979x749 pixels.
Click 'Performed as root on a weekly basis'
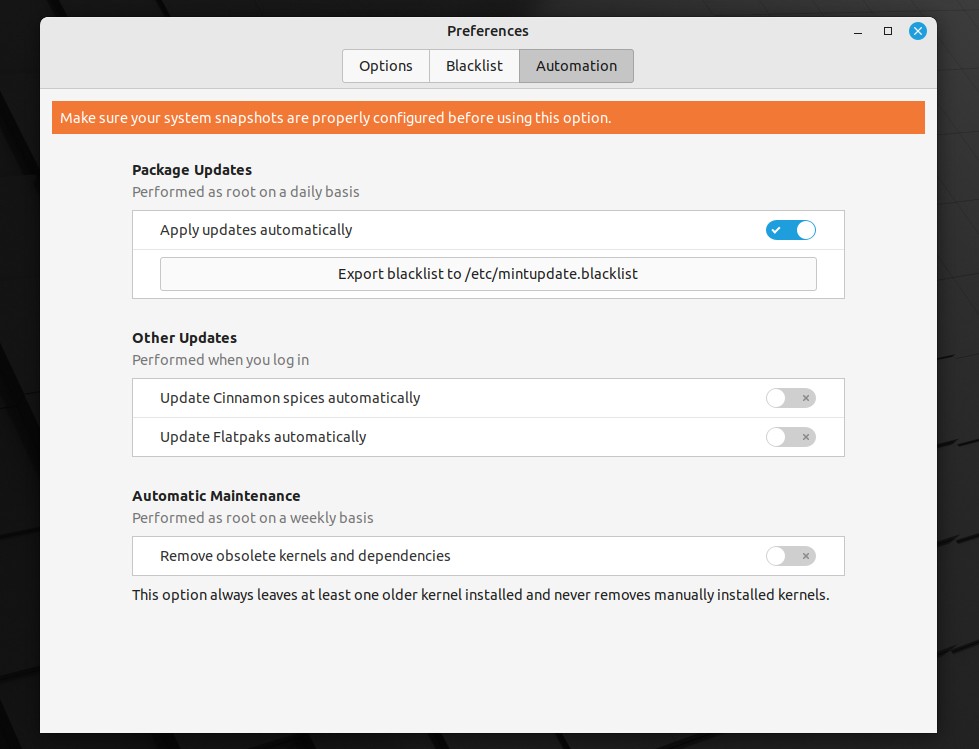[x=253, y=518]
